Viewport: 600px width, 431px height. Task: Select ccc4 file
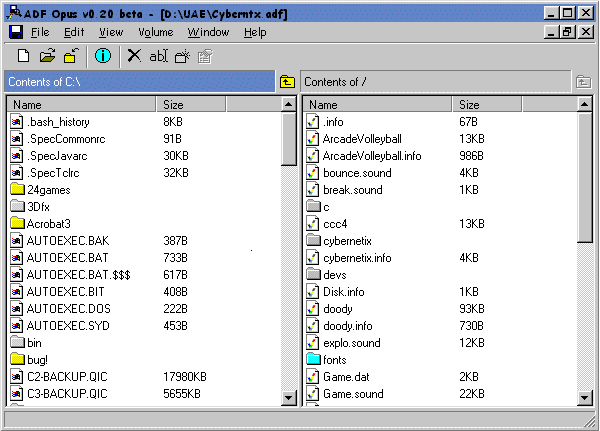tap(335, 224)
